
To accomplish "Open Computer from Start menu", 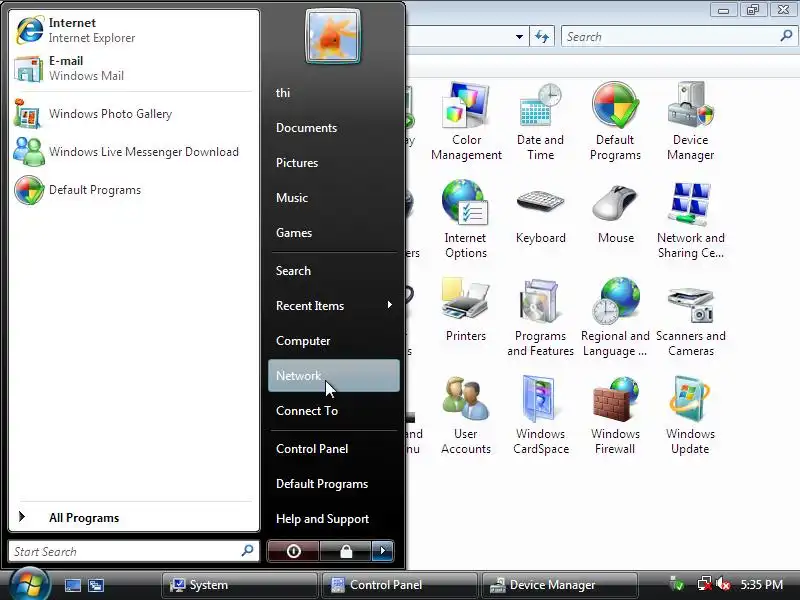I will [x=334, y=341].
